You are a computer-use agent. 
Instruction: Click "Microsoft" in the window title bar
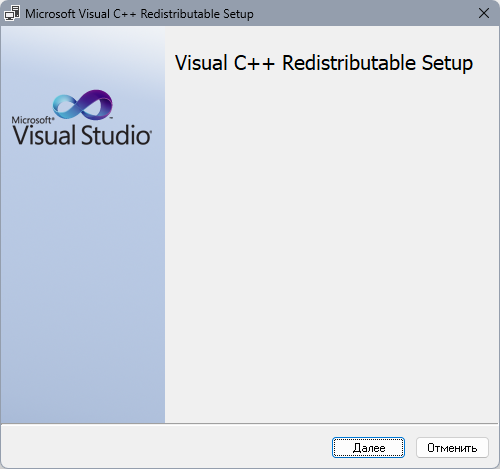click(x=50, y=14)
